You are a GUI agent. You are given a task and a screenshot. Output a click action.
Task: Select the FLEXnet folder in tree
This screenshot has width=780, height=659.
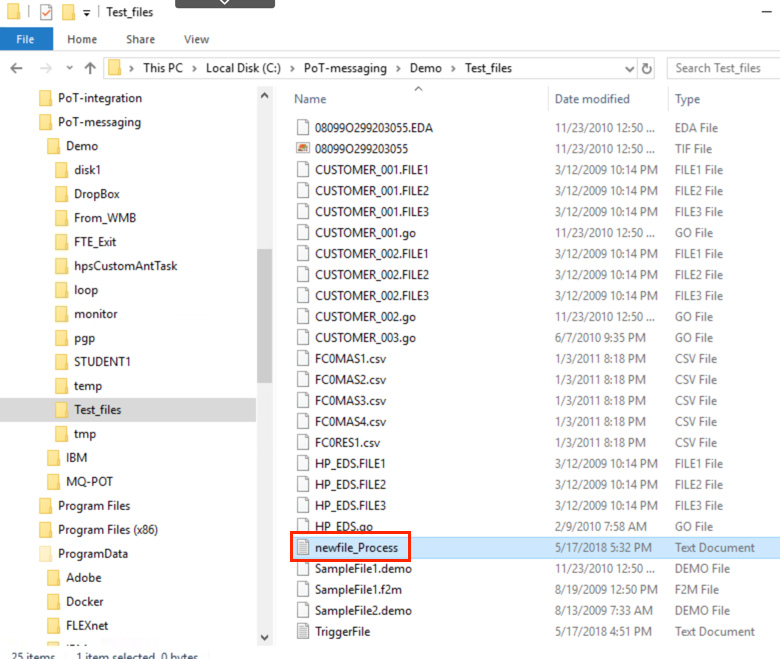tap(87, 625)
